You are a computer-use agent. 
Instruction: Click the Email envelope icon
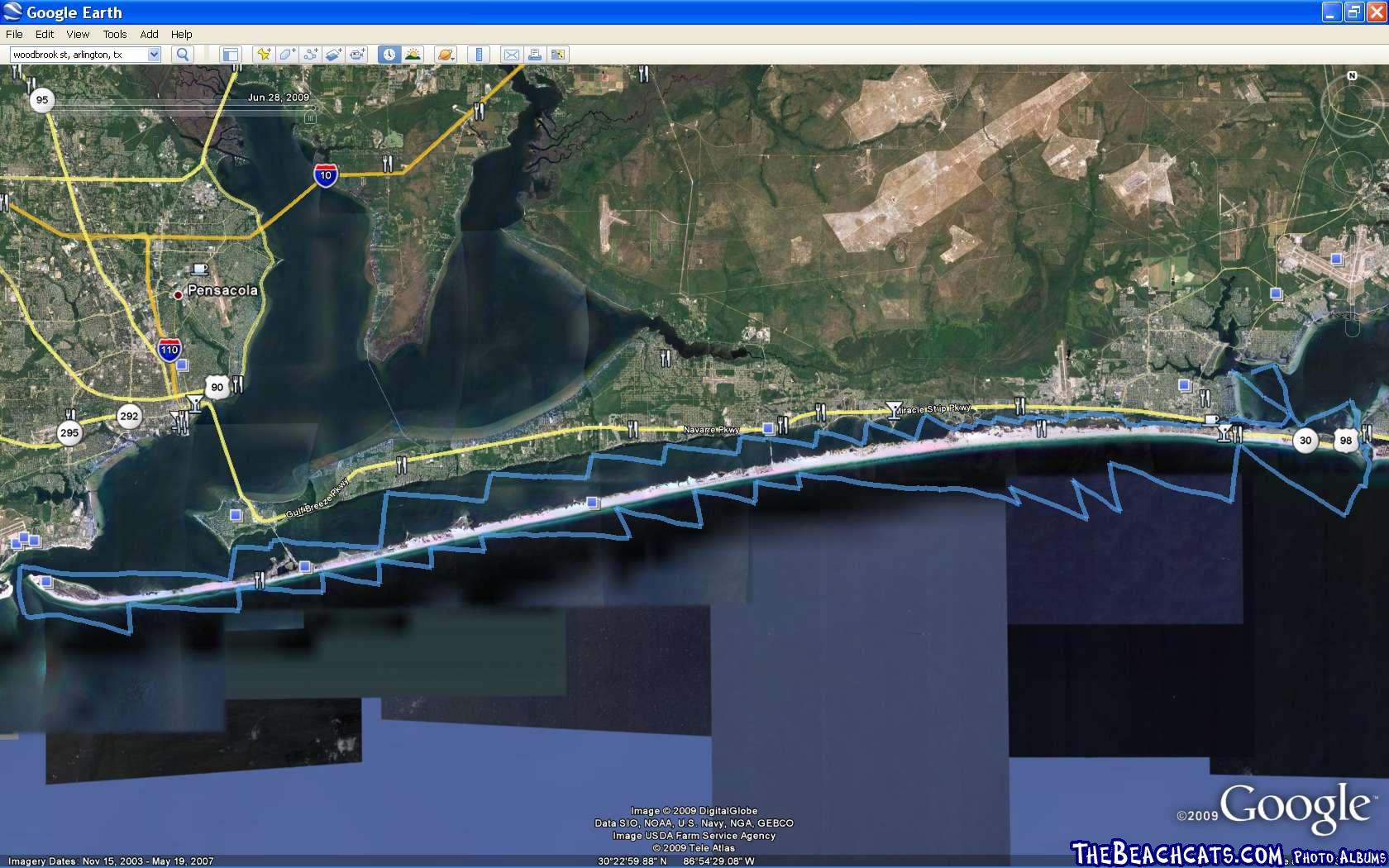pos(512,55)
